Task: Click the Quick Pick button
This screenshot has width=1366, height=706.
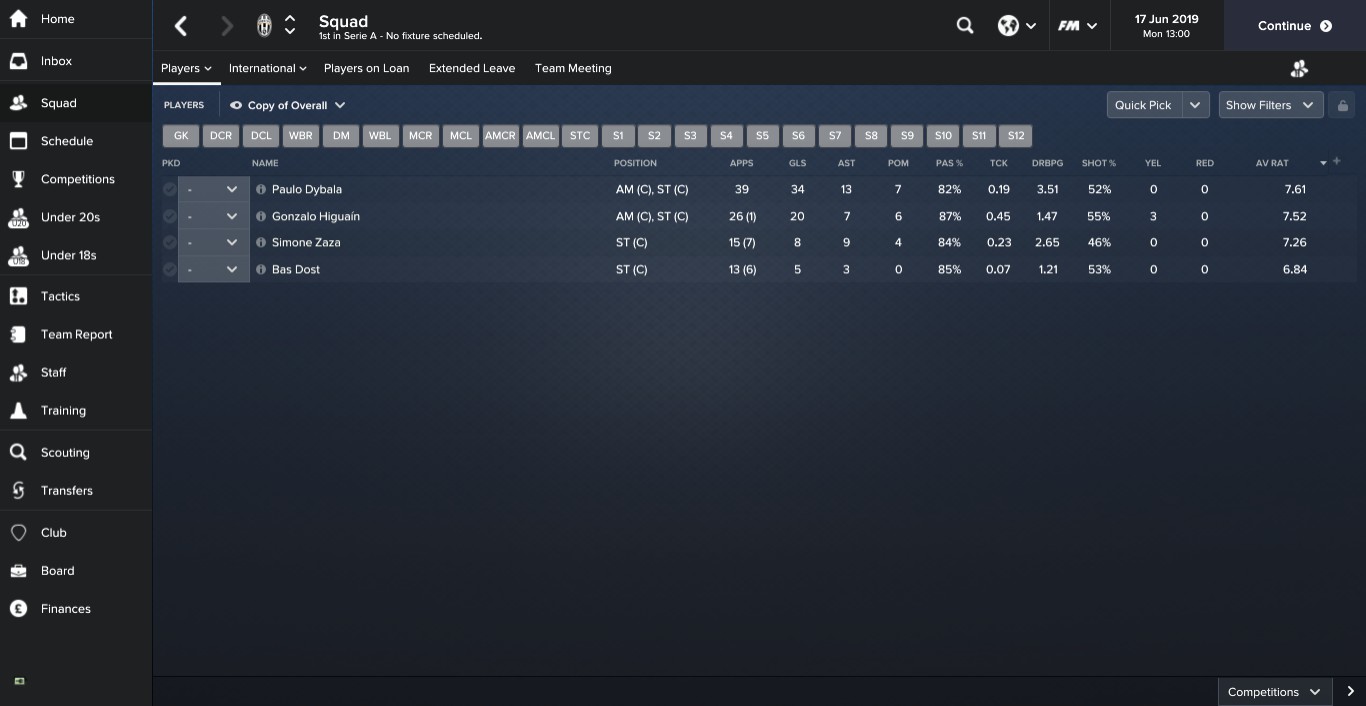Action: click(1144, 105)
